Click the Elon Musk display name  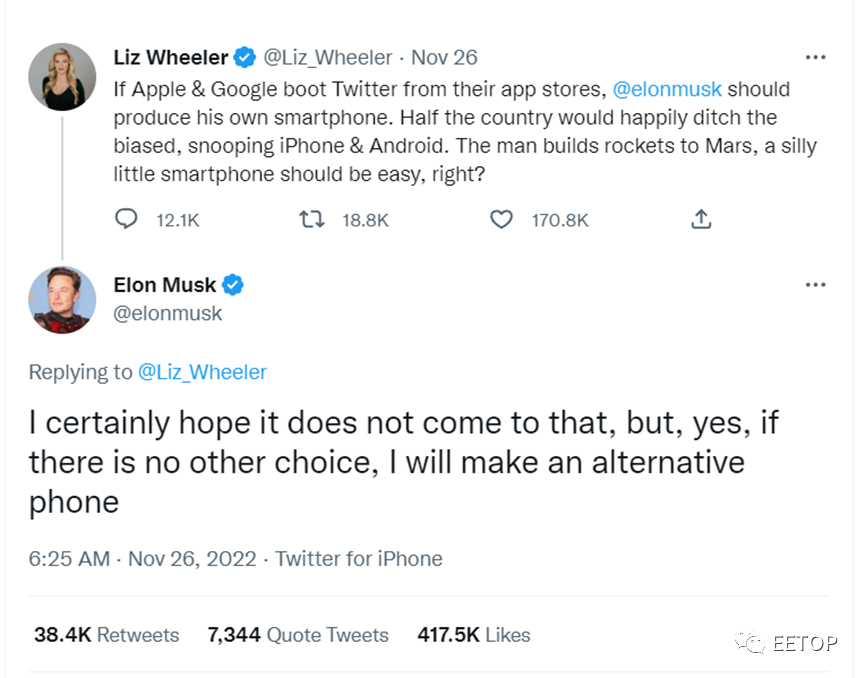click(x=165, y=285)
